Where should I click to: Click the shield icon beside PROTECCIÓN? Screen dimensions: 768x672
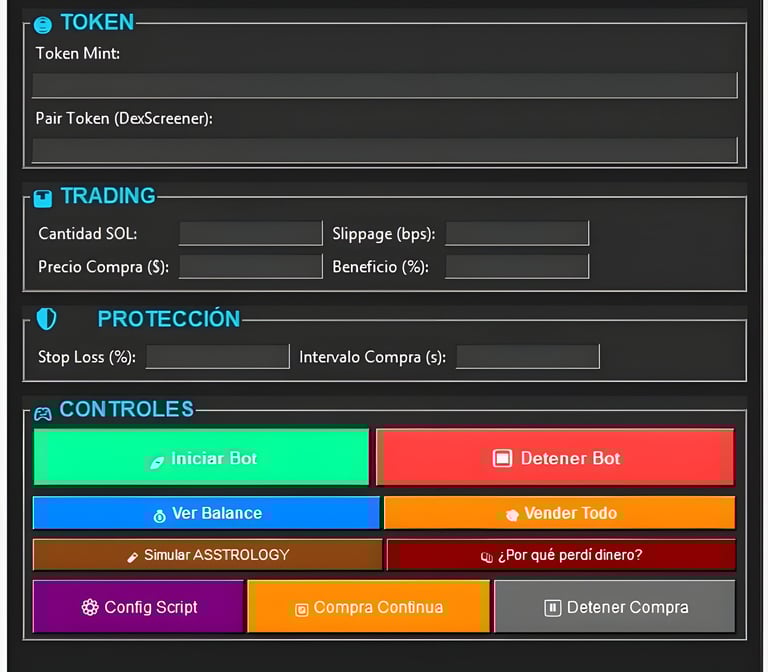tap(47, 319)
